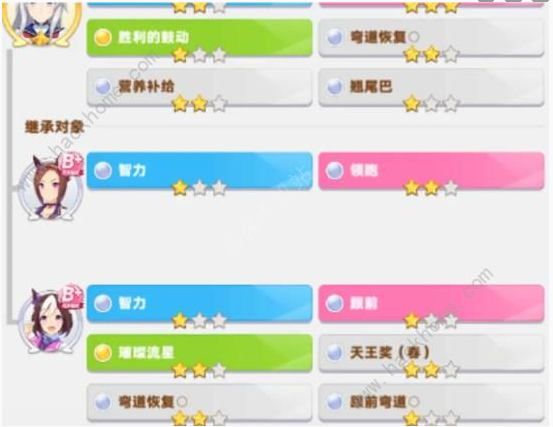
Task: Click the orb icon on the 领跑 bar
Action: click(334, 170)
